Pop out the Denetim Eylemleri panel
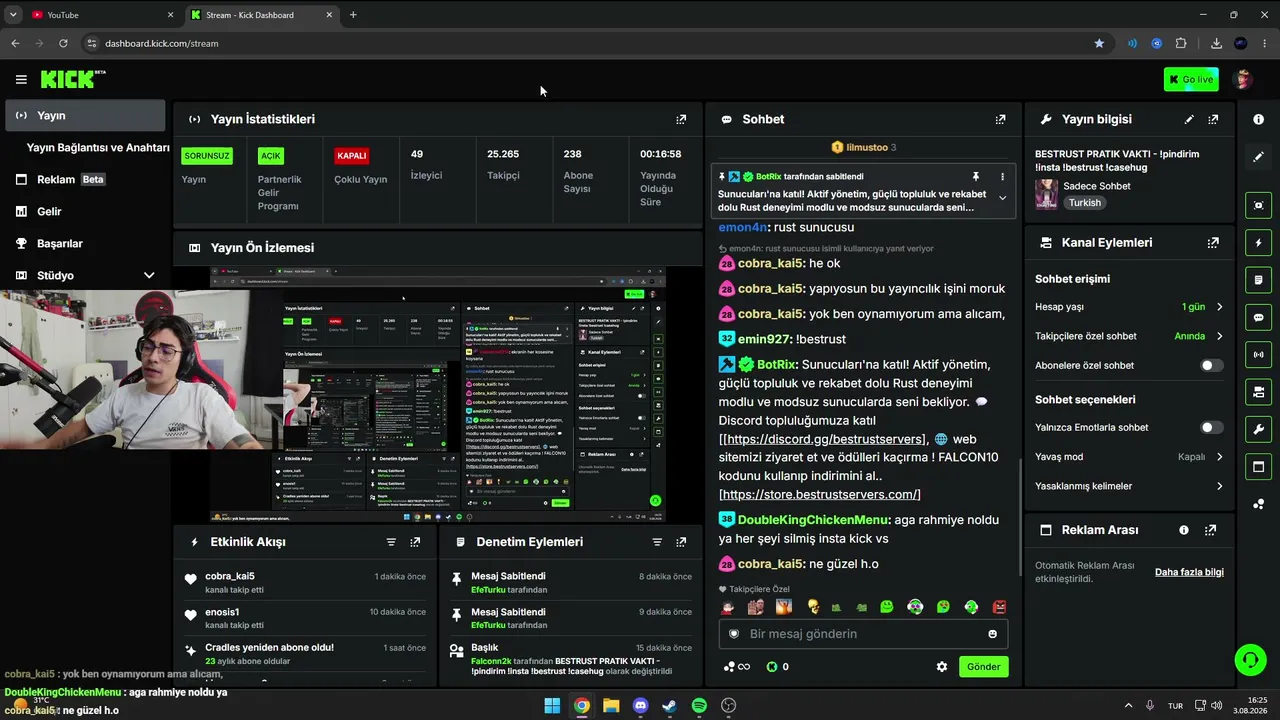1280x720 pixels. pos(681,542)
